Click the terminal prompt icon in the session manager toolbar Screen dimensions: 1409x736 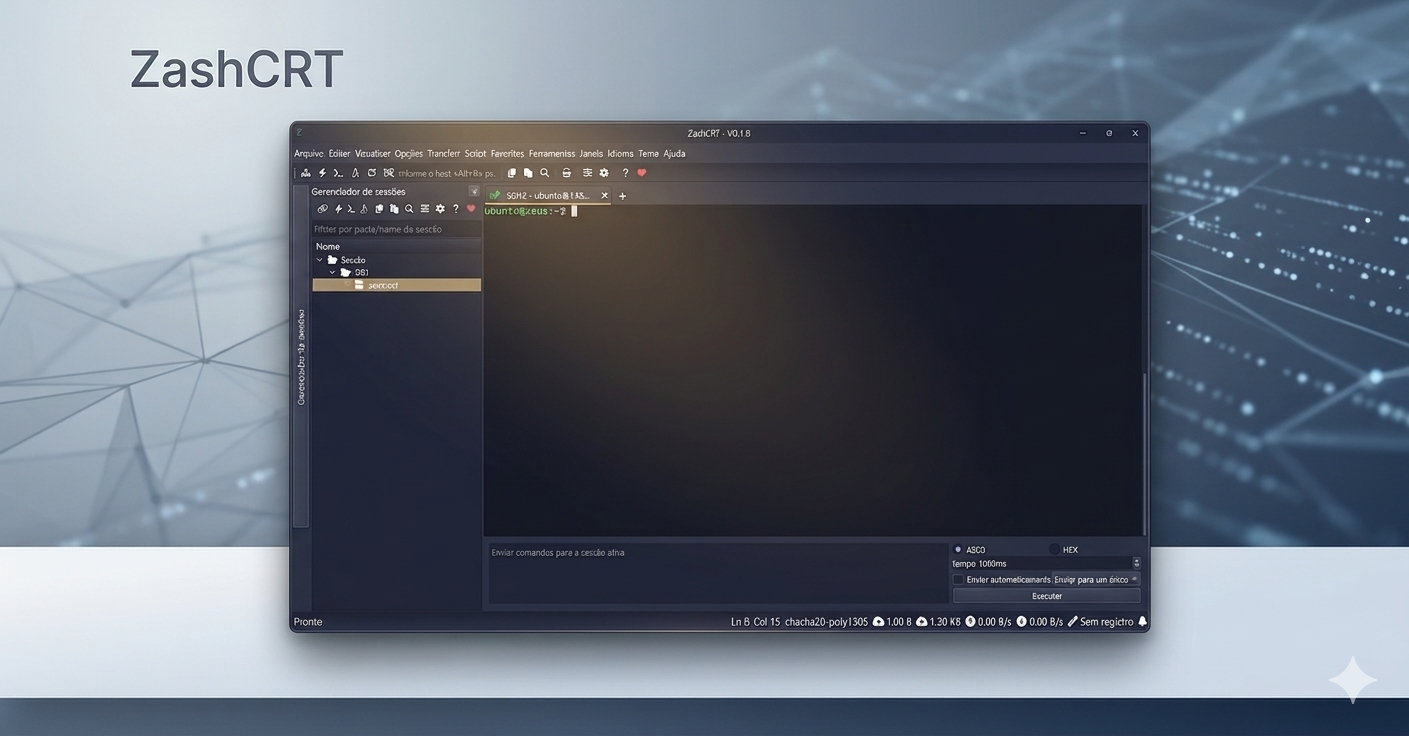(x=351, y=209)
